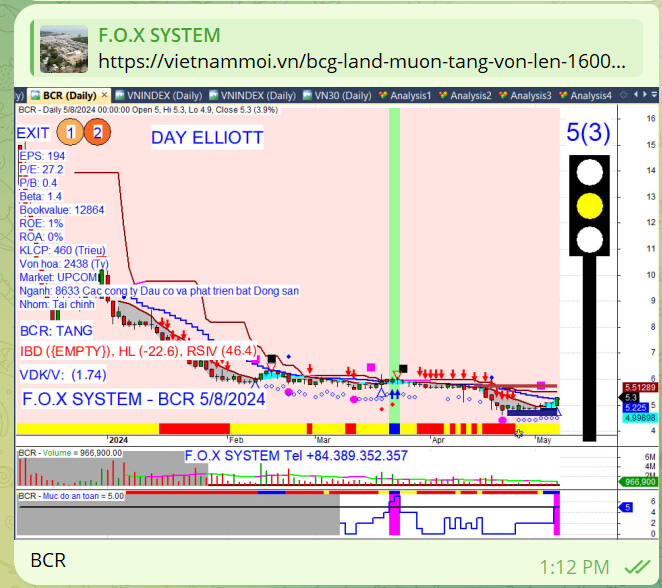Click the F.O.X SYSTEM link title

pos(159,35)
